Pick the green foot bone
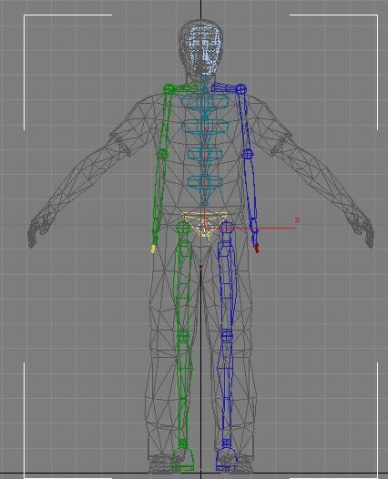 183,459
